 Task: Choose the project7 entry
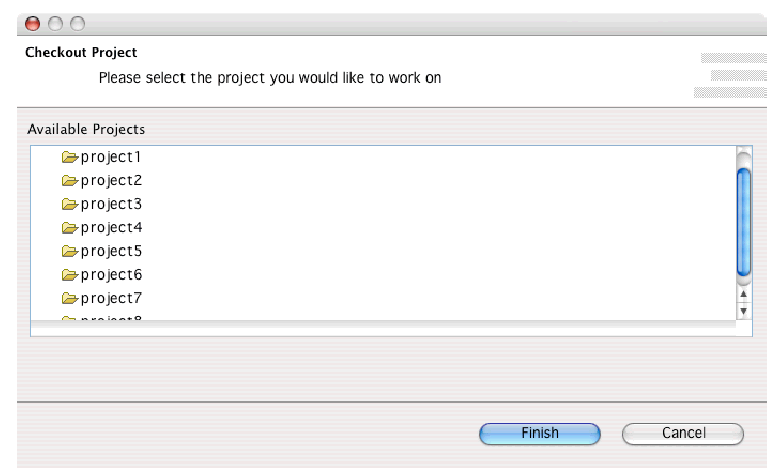[112, 297]
